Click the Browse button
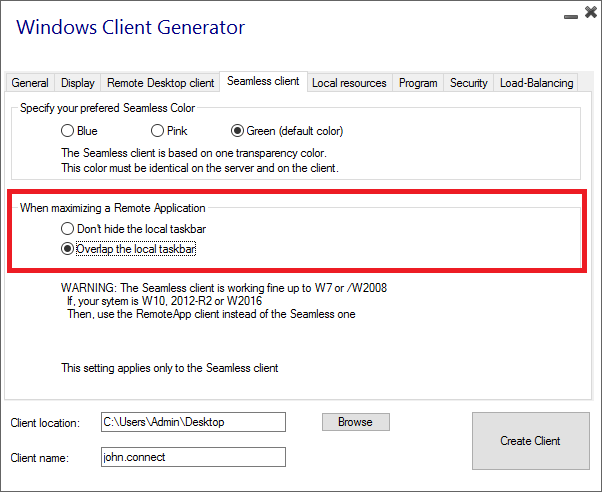Image resolution: width=602 pixels, height=492 pixels. [x=355, y=422]
